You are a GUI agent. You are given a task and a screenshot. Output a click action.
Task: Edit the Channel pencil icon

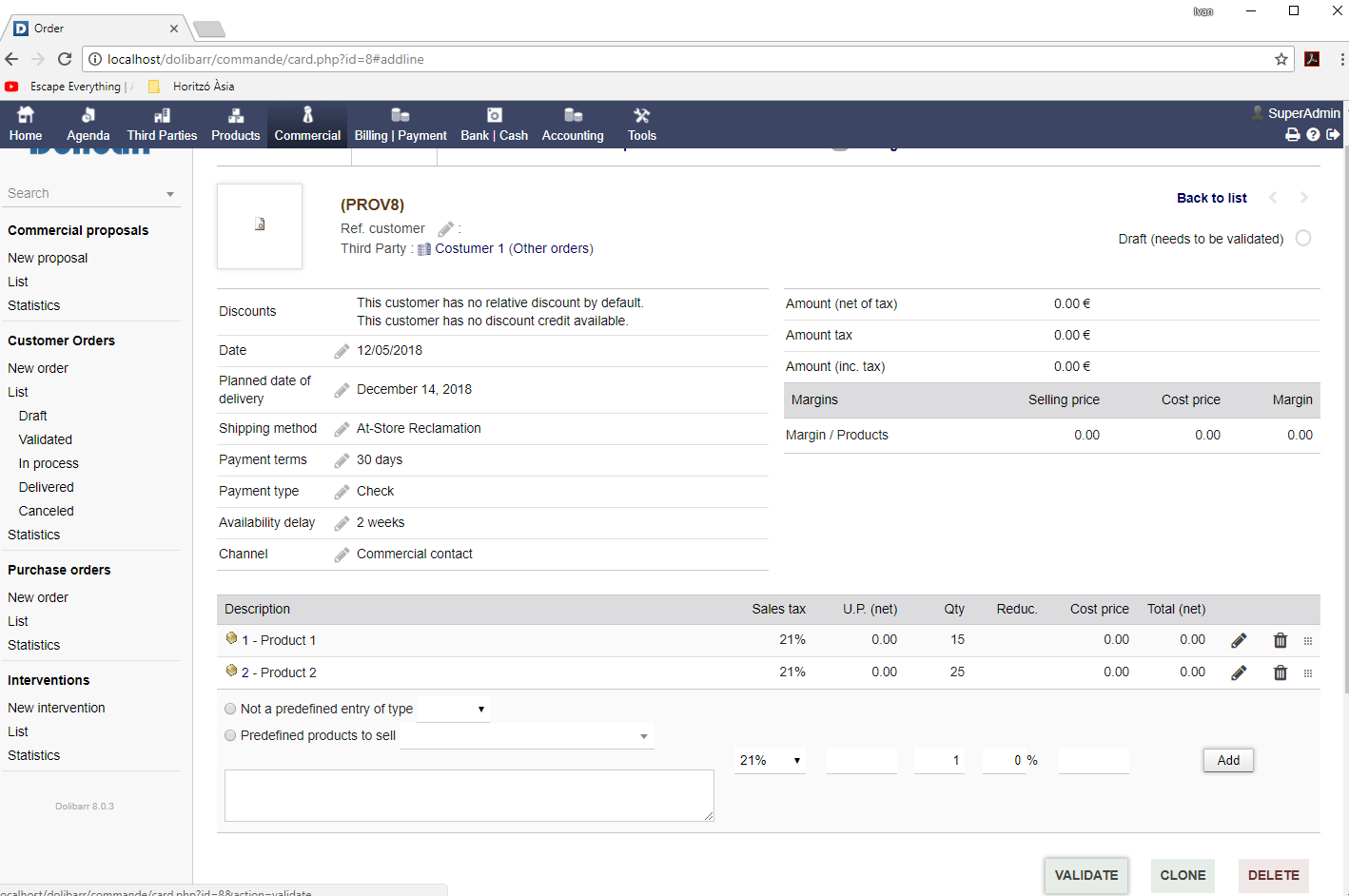pyautogui.click(x=342, y=555)
